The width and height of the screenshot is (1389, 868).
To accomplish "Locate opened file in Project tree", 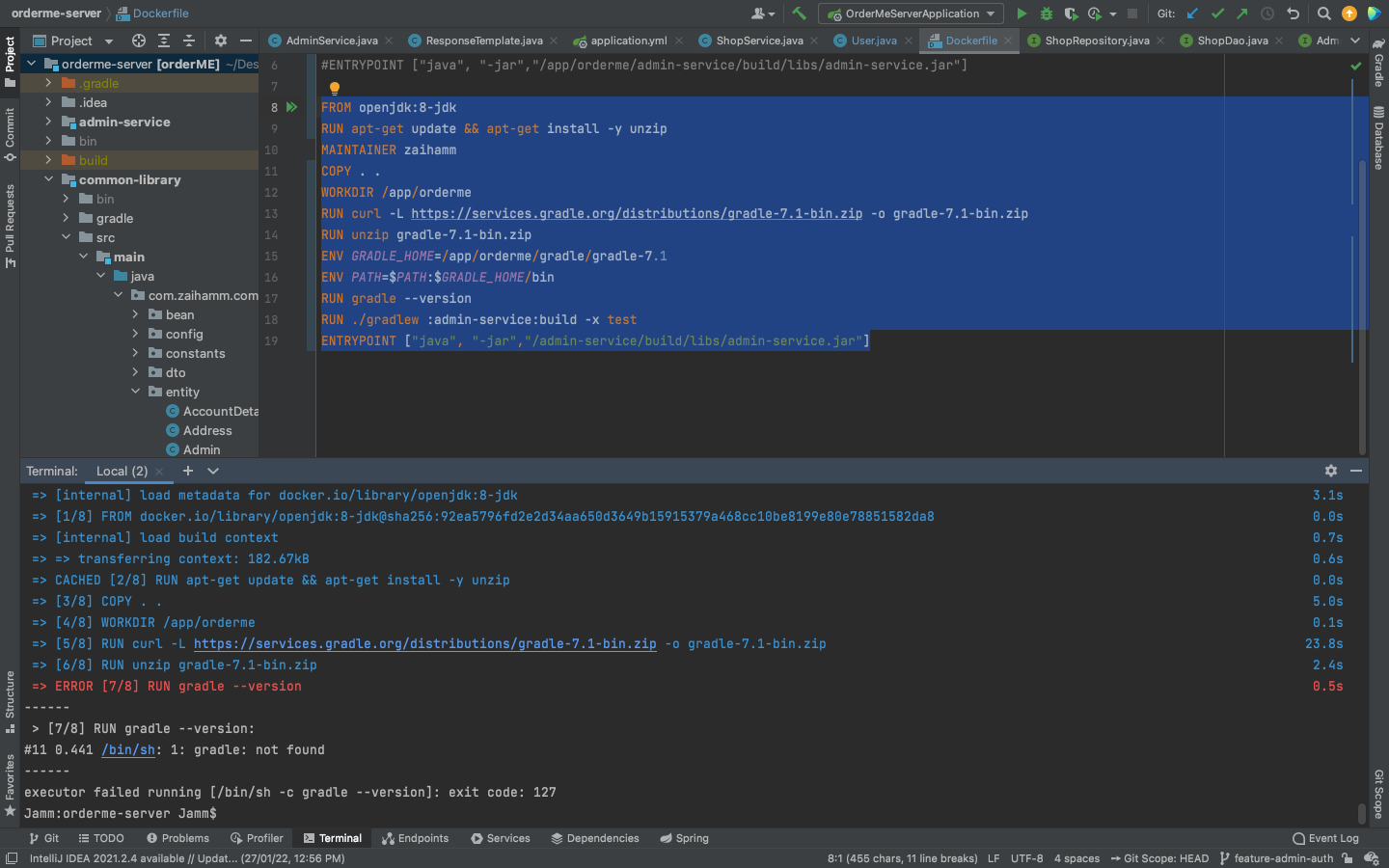I will click(x=139, y=41).
